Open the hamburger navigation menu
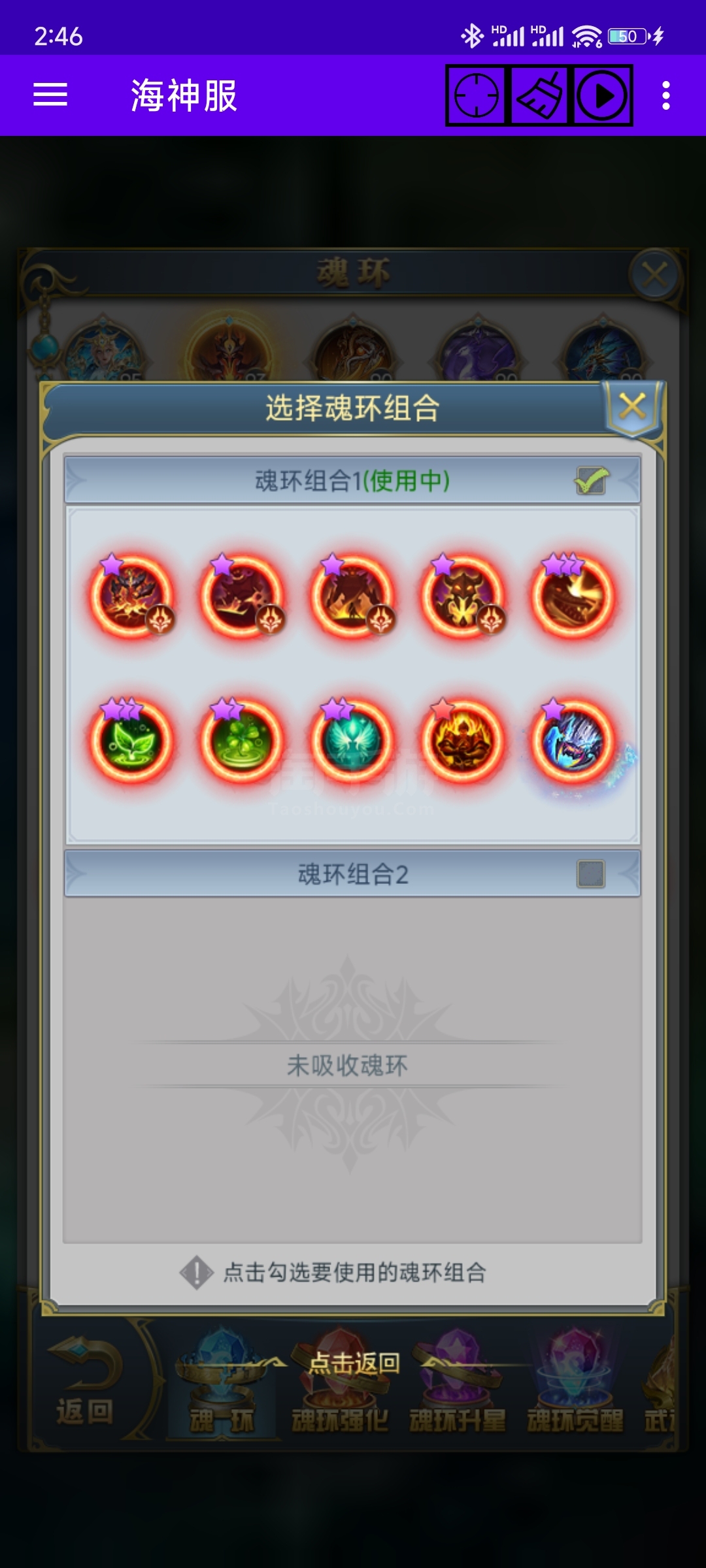This screenshot has height=1568, width=706. (50, 95)
